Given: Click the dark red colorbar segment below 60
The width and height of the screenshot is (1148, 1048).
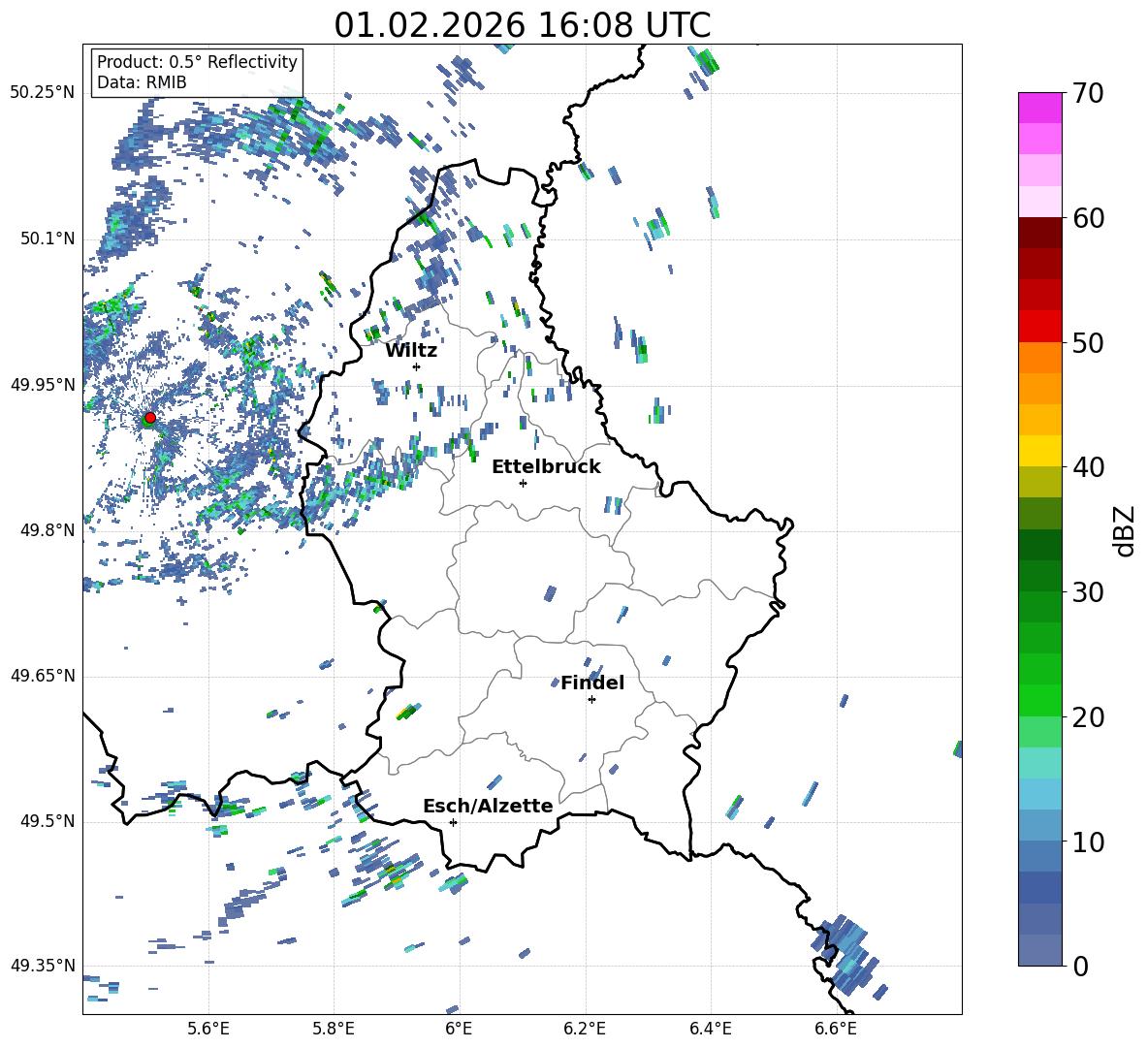Looking at the screenshot, I should 1039,233.
